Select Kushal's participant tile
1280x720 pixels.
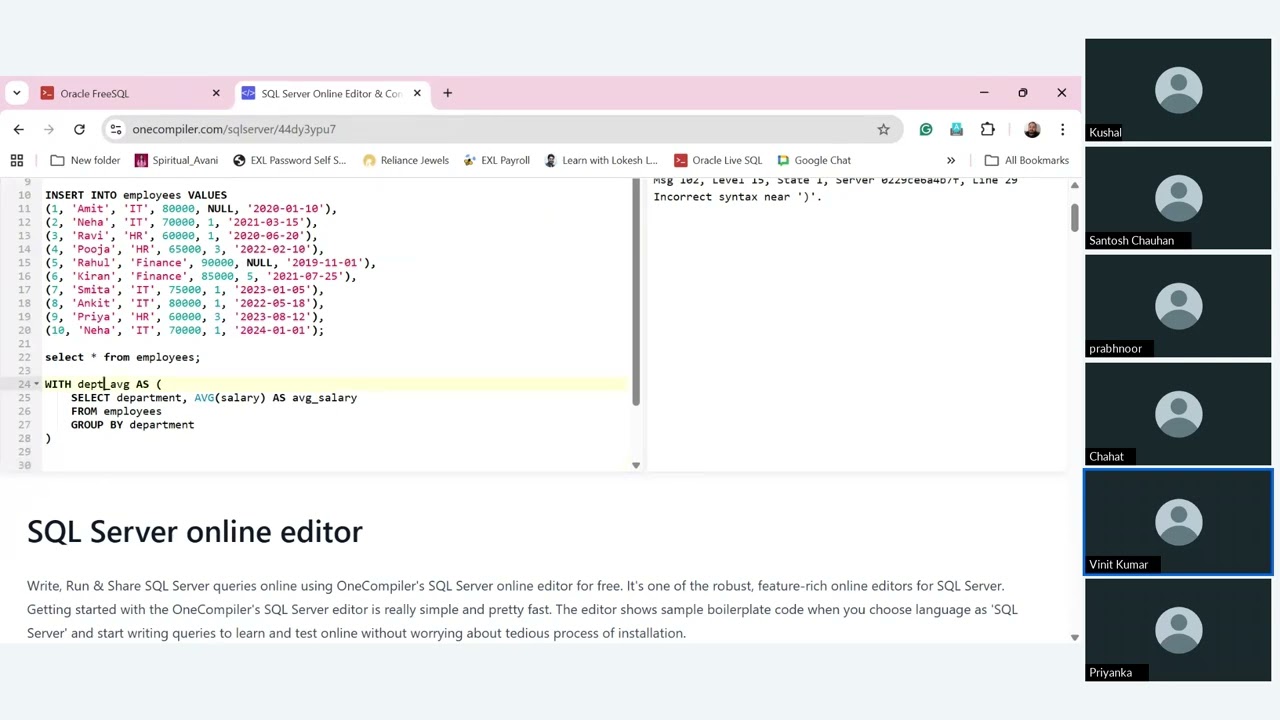coord(1178,90)
